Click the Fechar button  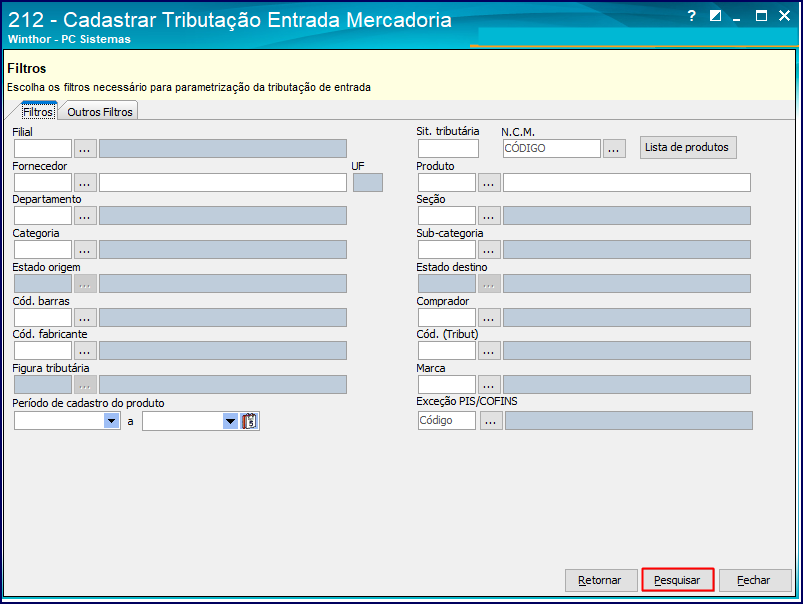point(755,580)
